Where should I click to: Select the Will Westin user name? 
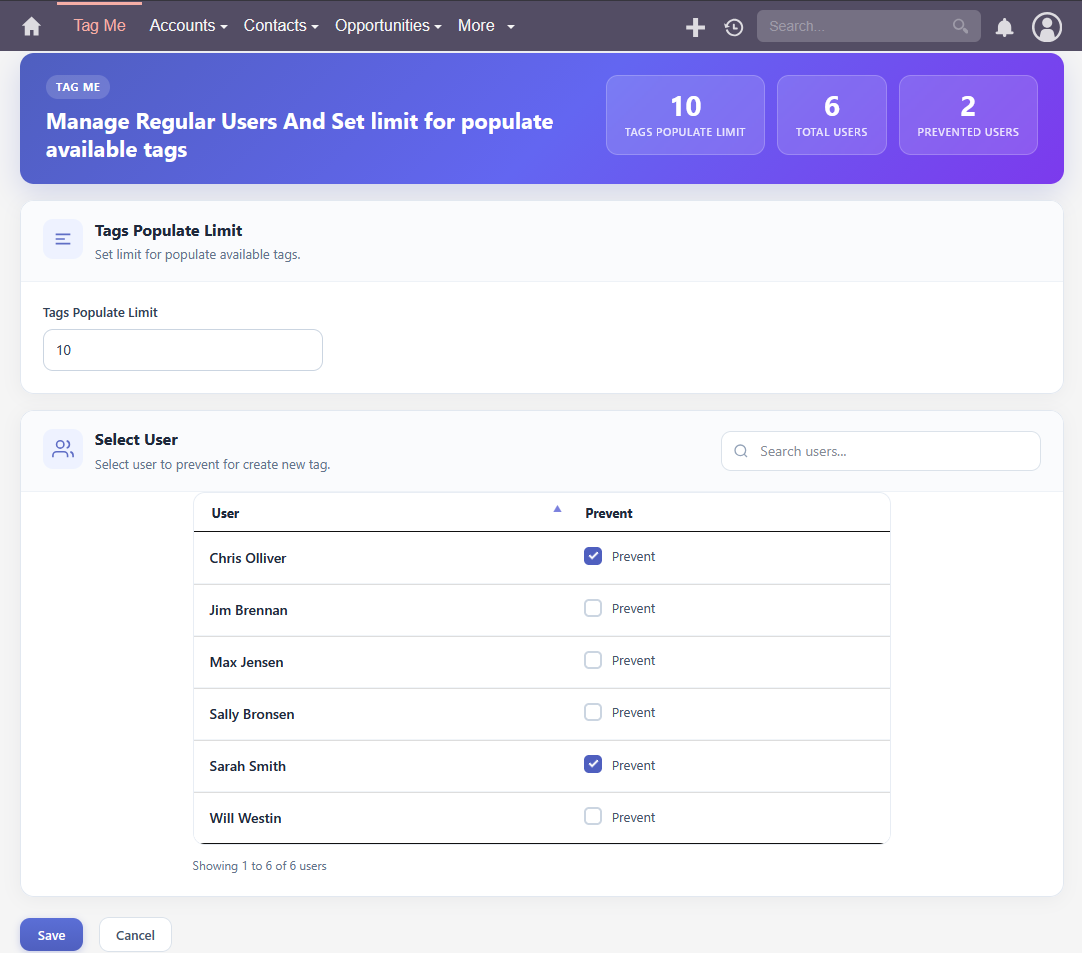point(246,818)
